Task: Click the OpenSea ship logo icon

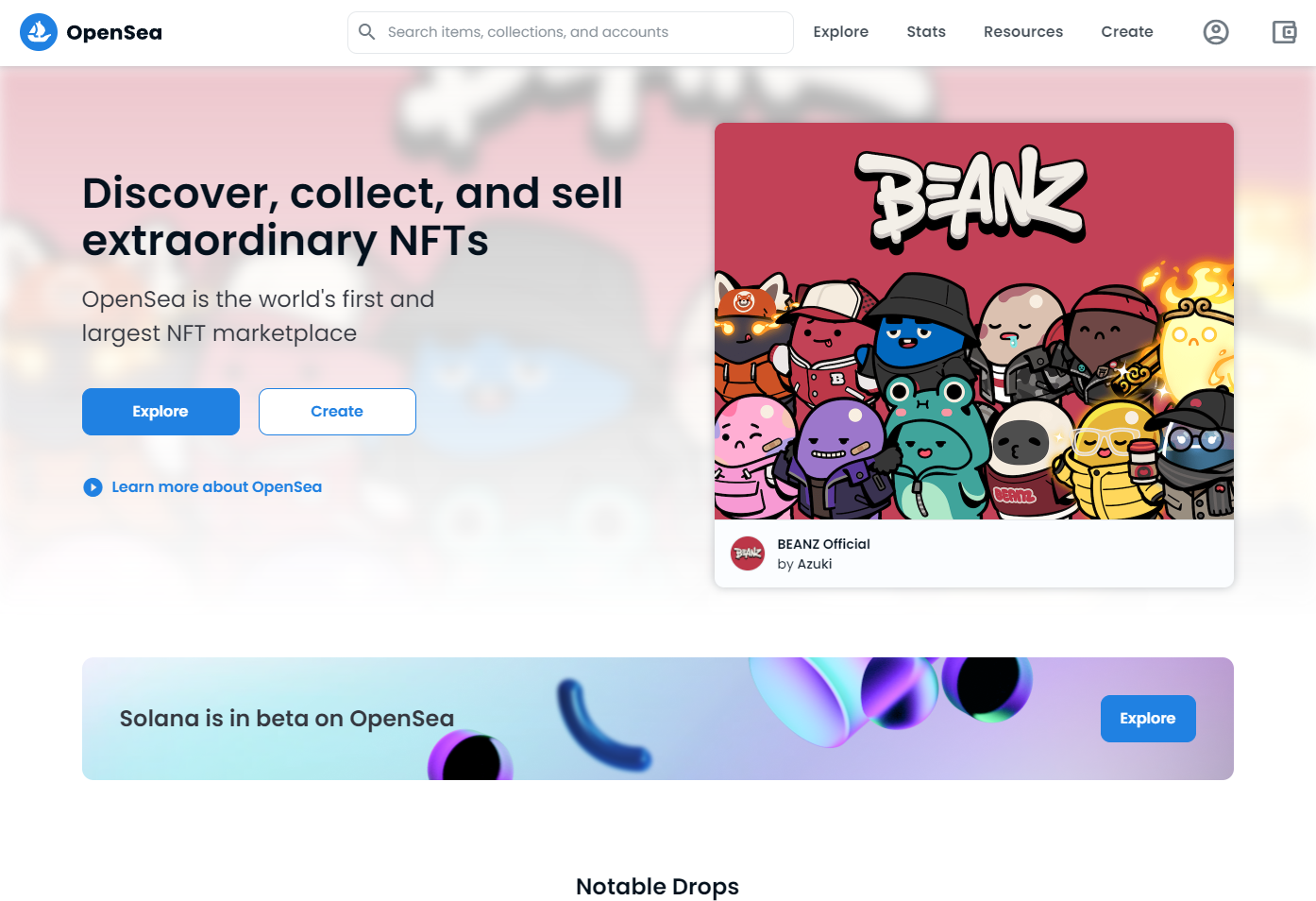Action: [39, 32]
